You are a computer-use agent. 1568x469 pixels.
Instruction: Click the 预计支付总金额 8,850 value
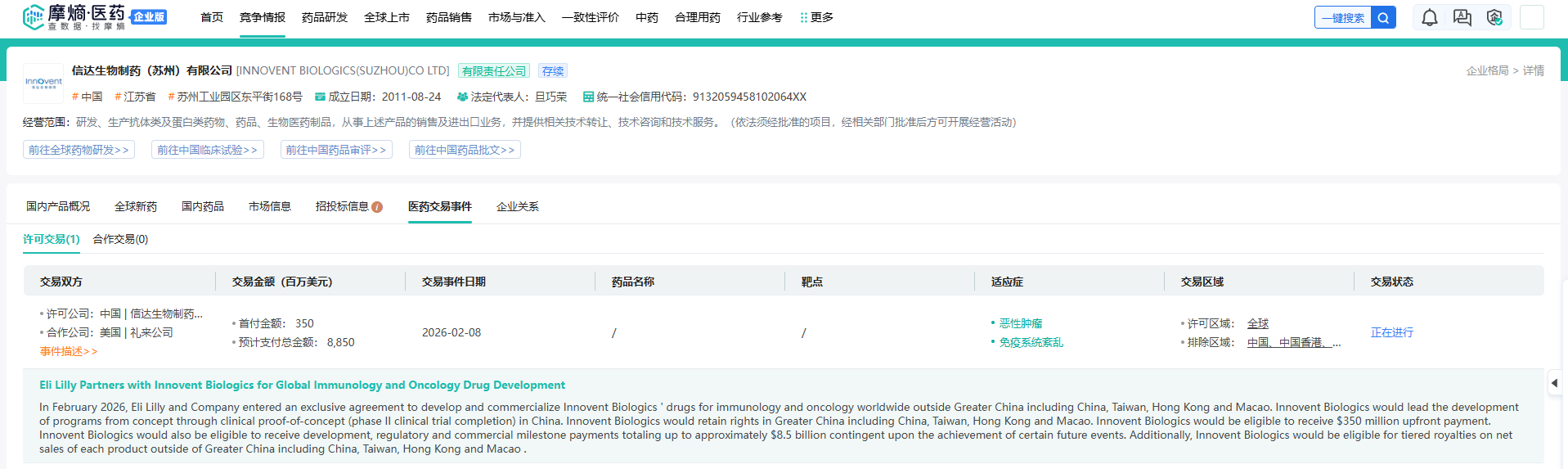(341, 342)
